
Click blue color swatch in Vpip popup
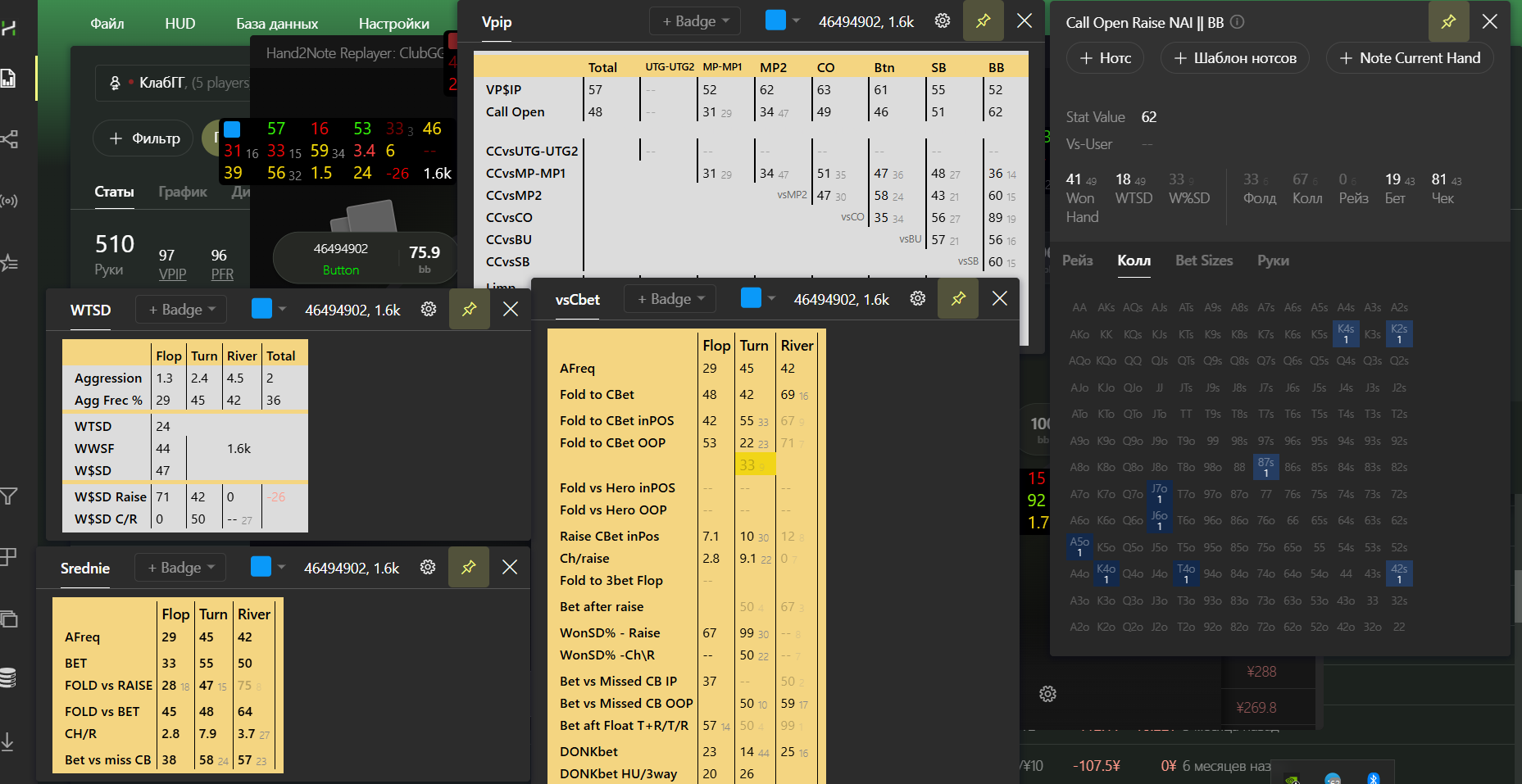click(x=775, y=20)
